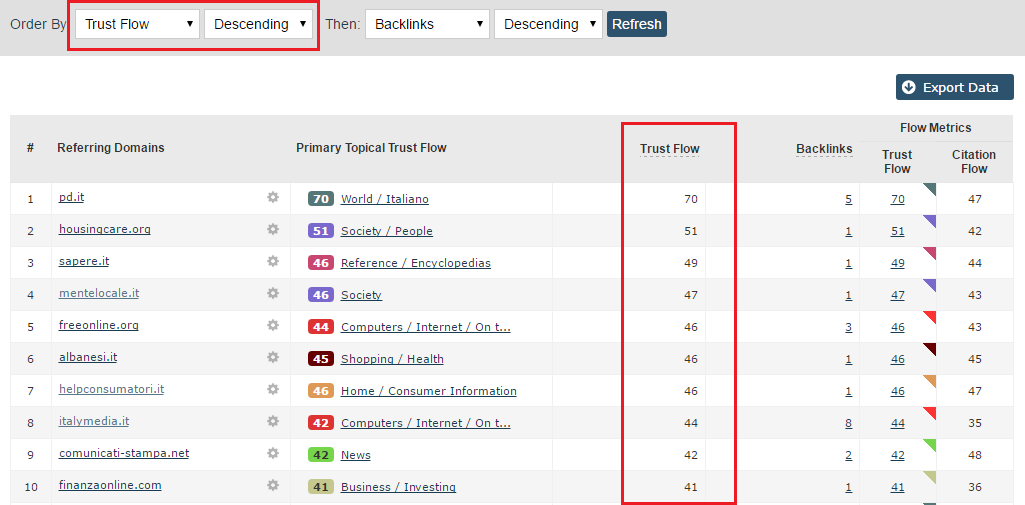Viewport: 1025px width, 505px height.
Task: Open the albanesi.it domain link
Action: pyautogui.click(x=88, y=357)
